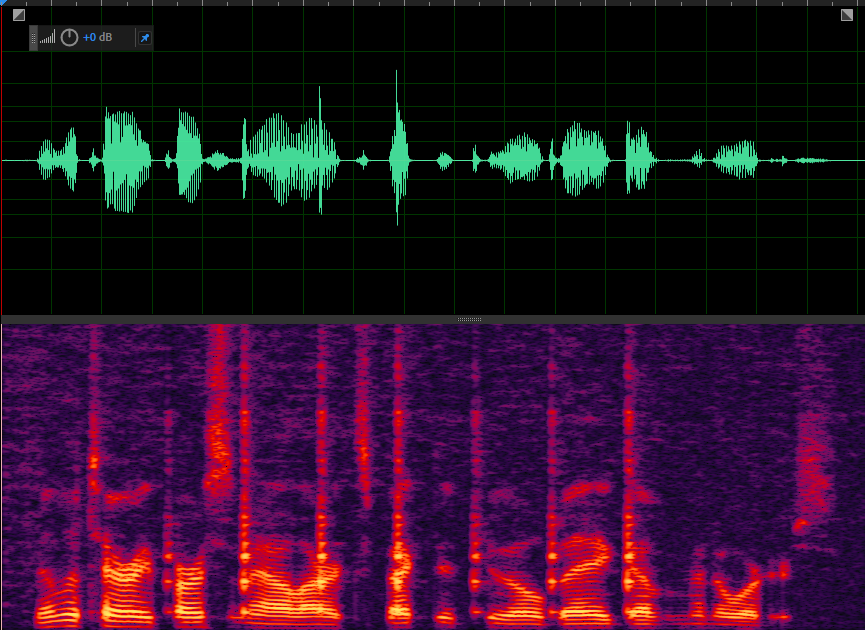Click the first waveform burst on the left
The image size is (865, 630).
pos(58,159)
